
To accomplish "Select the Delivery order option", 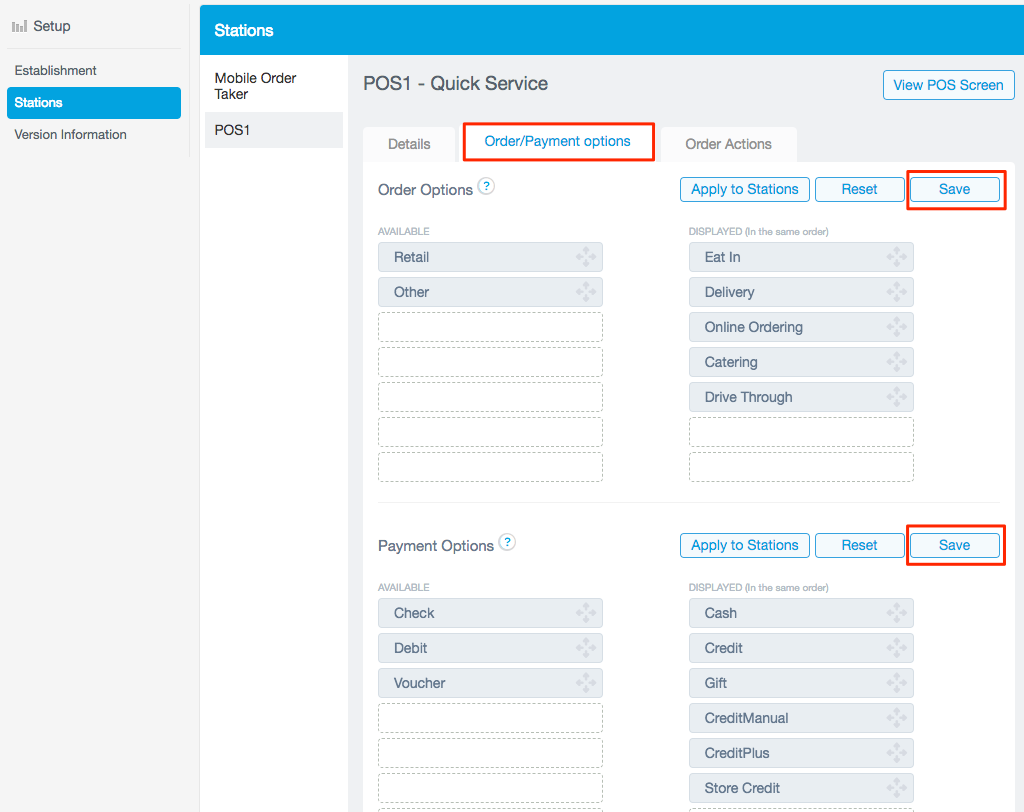I will (801, 292).
